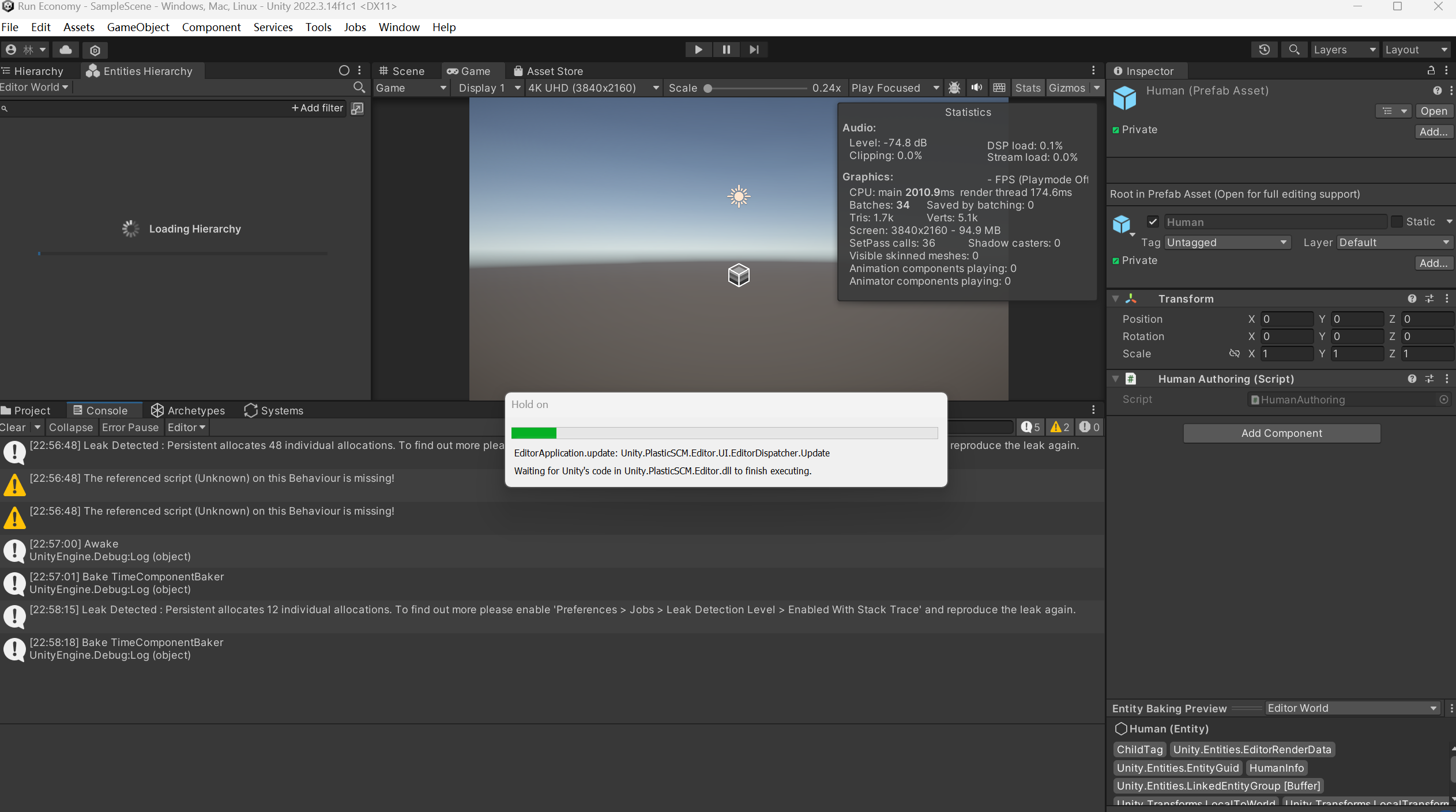Image resolution: width=1456 pixels, height=812 pixels.
Task: Toggle the game view mute audio icon
Action: click(976, 88)
